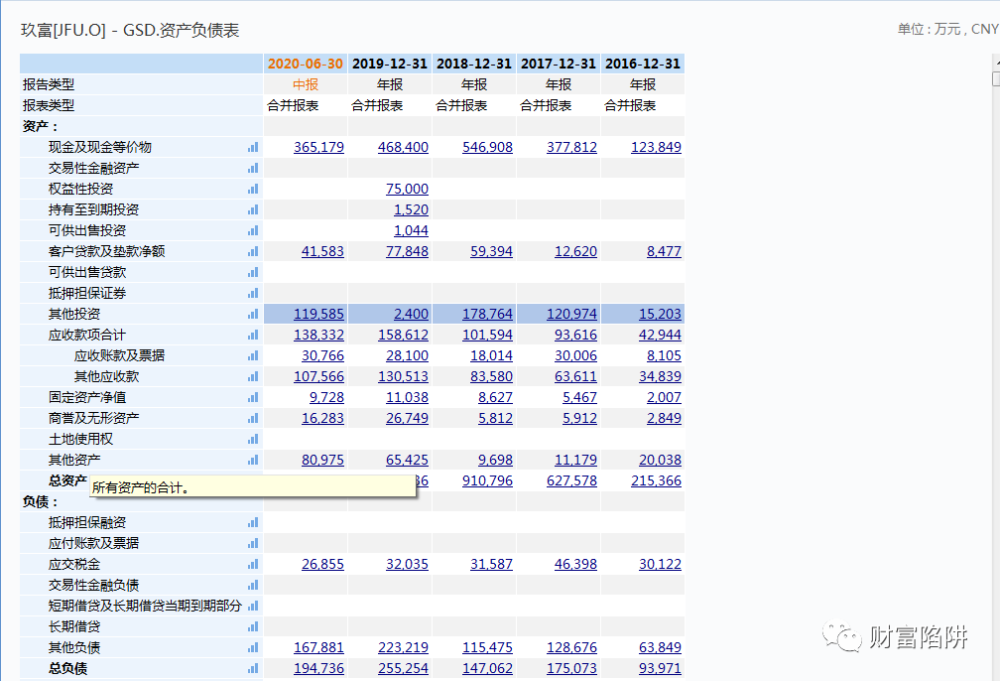Open chart icon for 其他应收款 row
1000x681 pixels.
[253, 377]
